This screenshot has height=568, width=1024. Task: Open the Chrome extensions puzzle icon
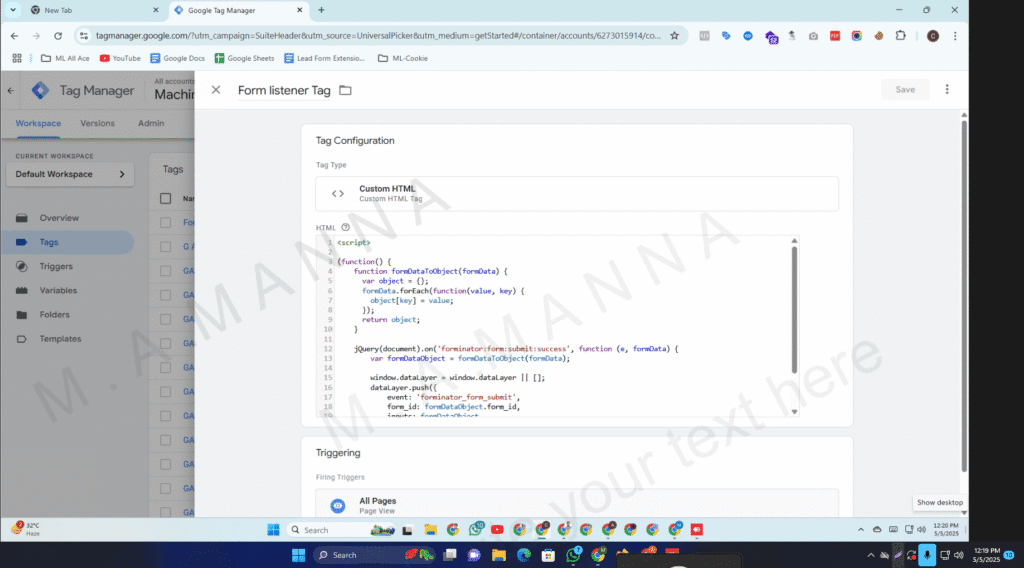coord(901,36)
